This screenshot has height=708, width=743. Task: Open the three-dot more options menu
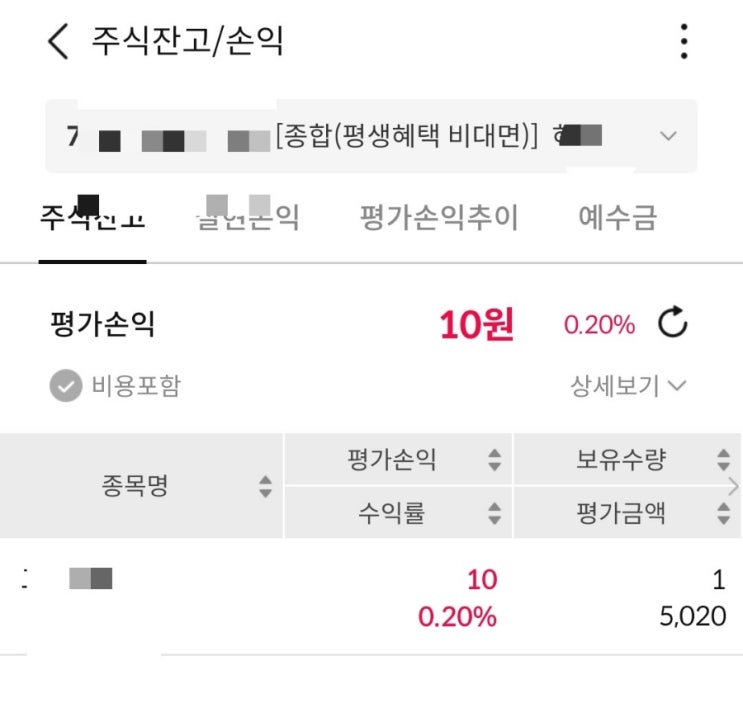684,42
